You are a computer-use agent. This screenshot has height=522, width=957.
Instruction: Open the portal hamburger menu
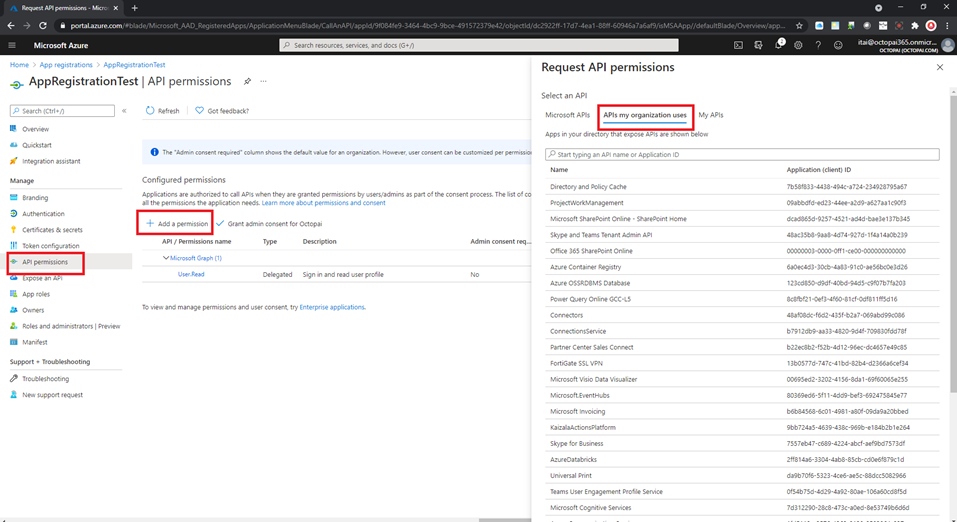point(12,45)
